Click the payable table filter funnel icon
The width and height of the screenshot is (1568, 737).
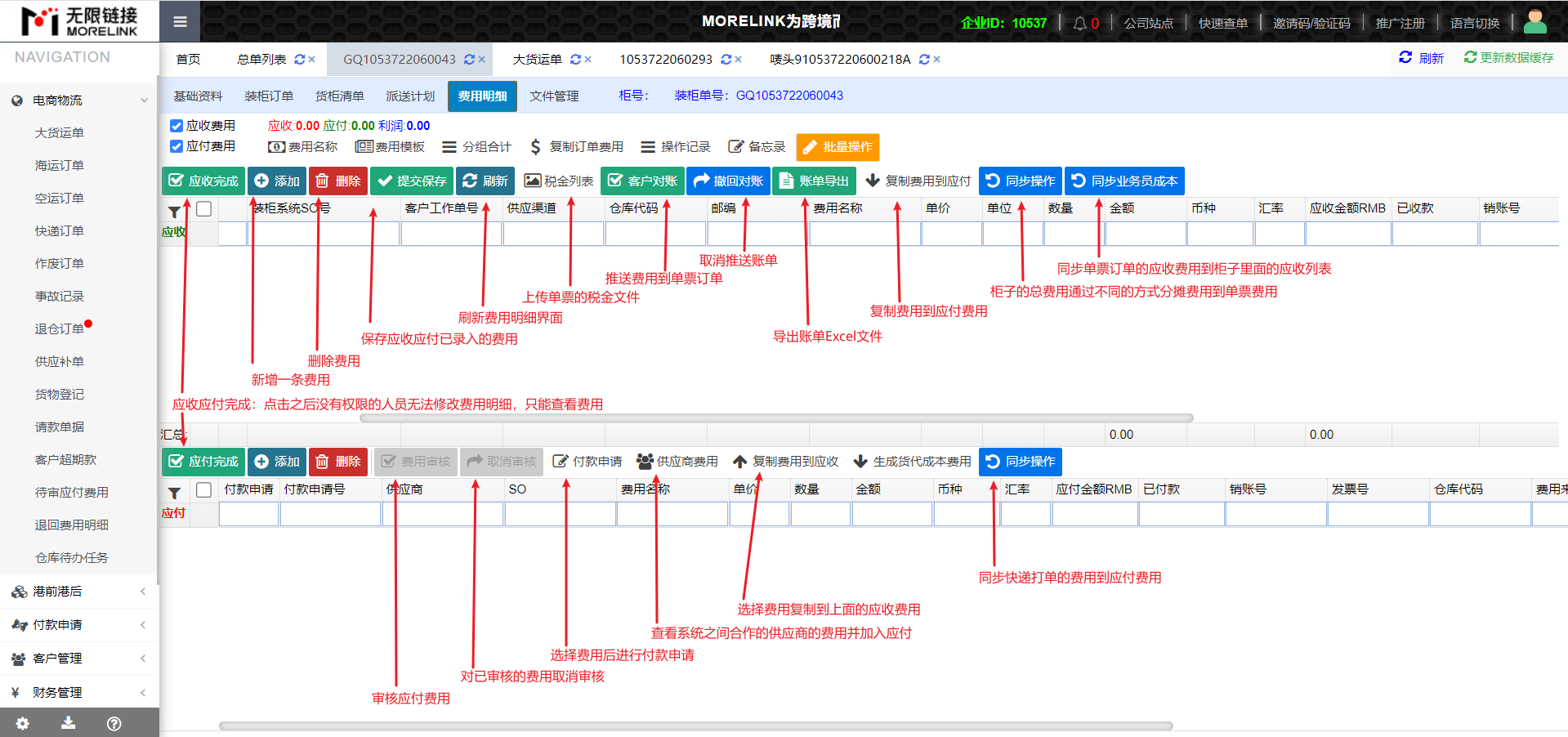(174, 493)
